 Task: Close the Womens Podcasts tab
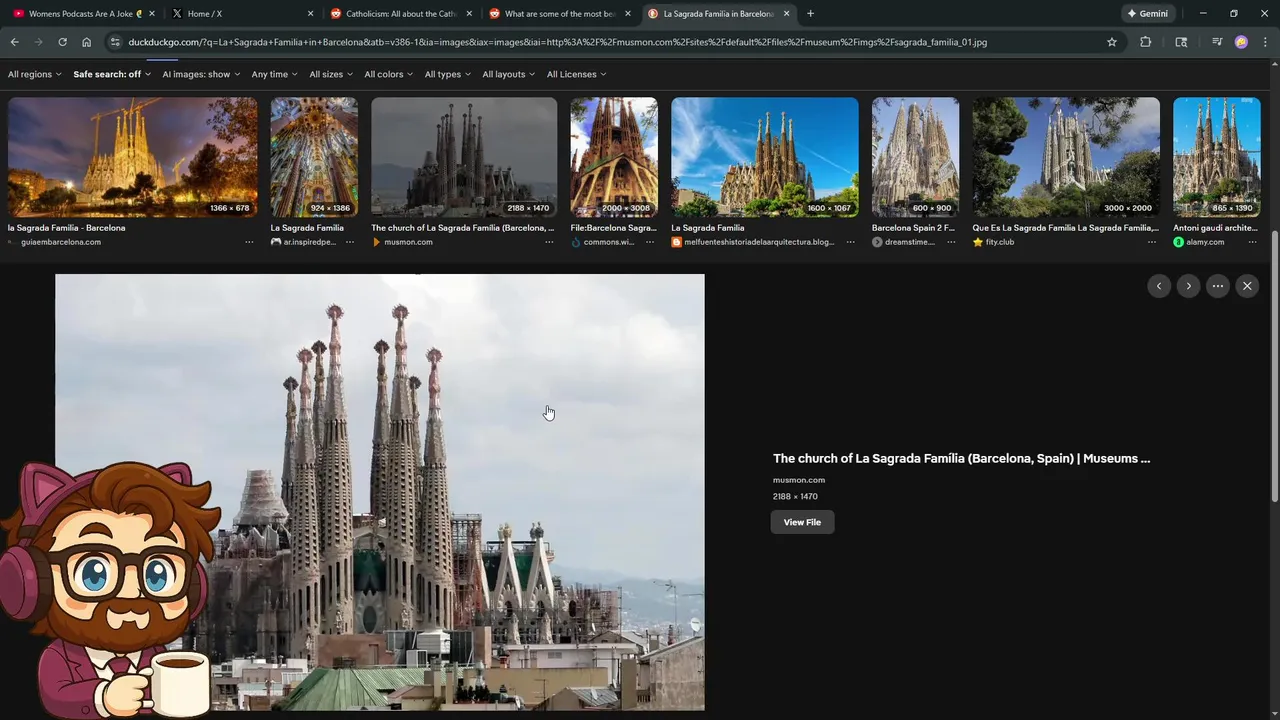coord(152,14)
